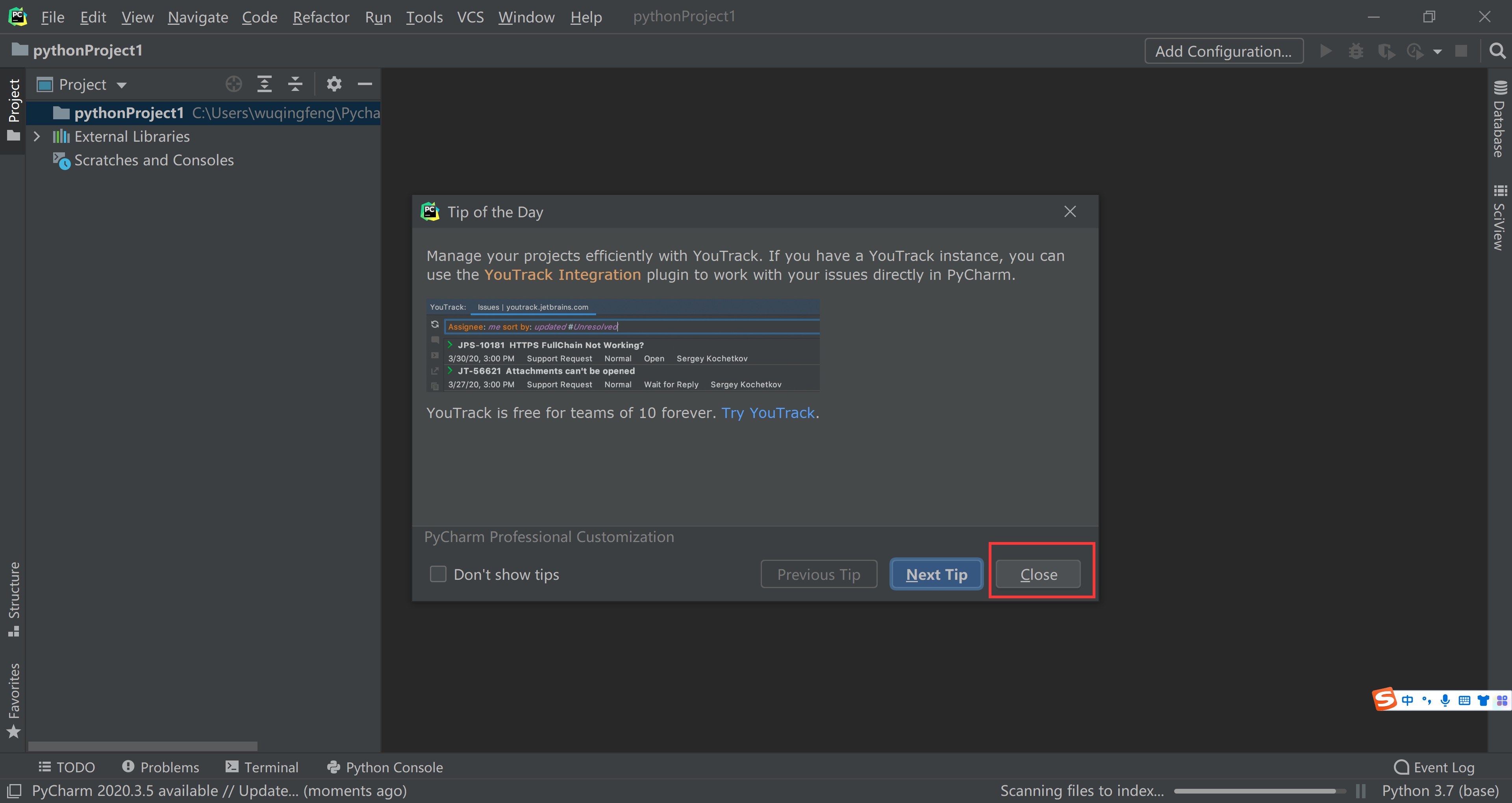
Task: Click the Debug bug icon
Action: tap(1355, 51)
